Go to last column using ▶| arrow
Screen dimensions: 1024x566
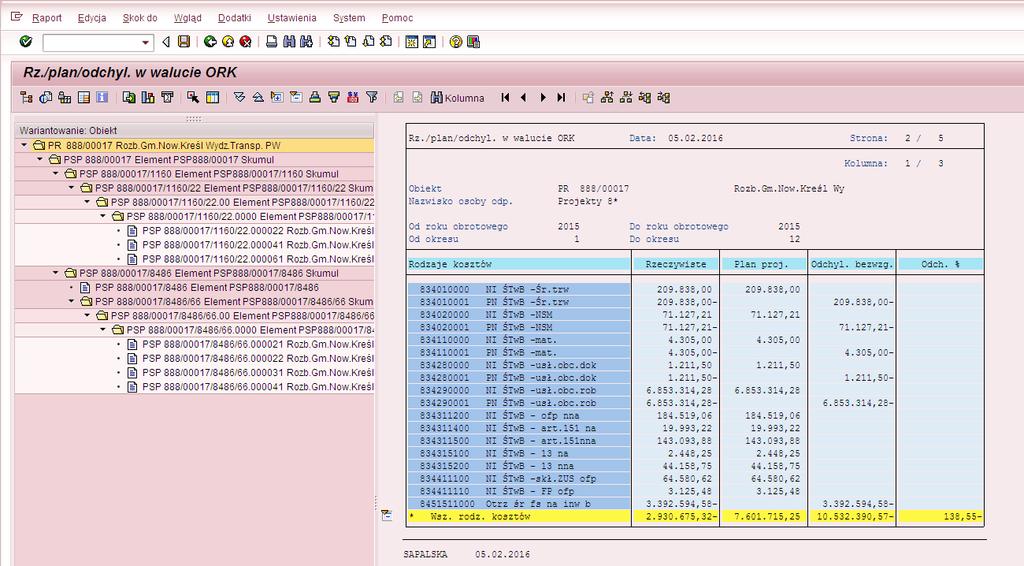click(x=561, y=97)
